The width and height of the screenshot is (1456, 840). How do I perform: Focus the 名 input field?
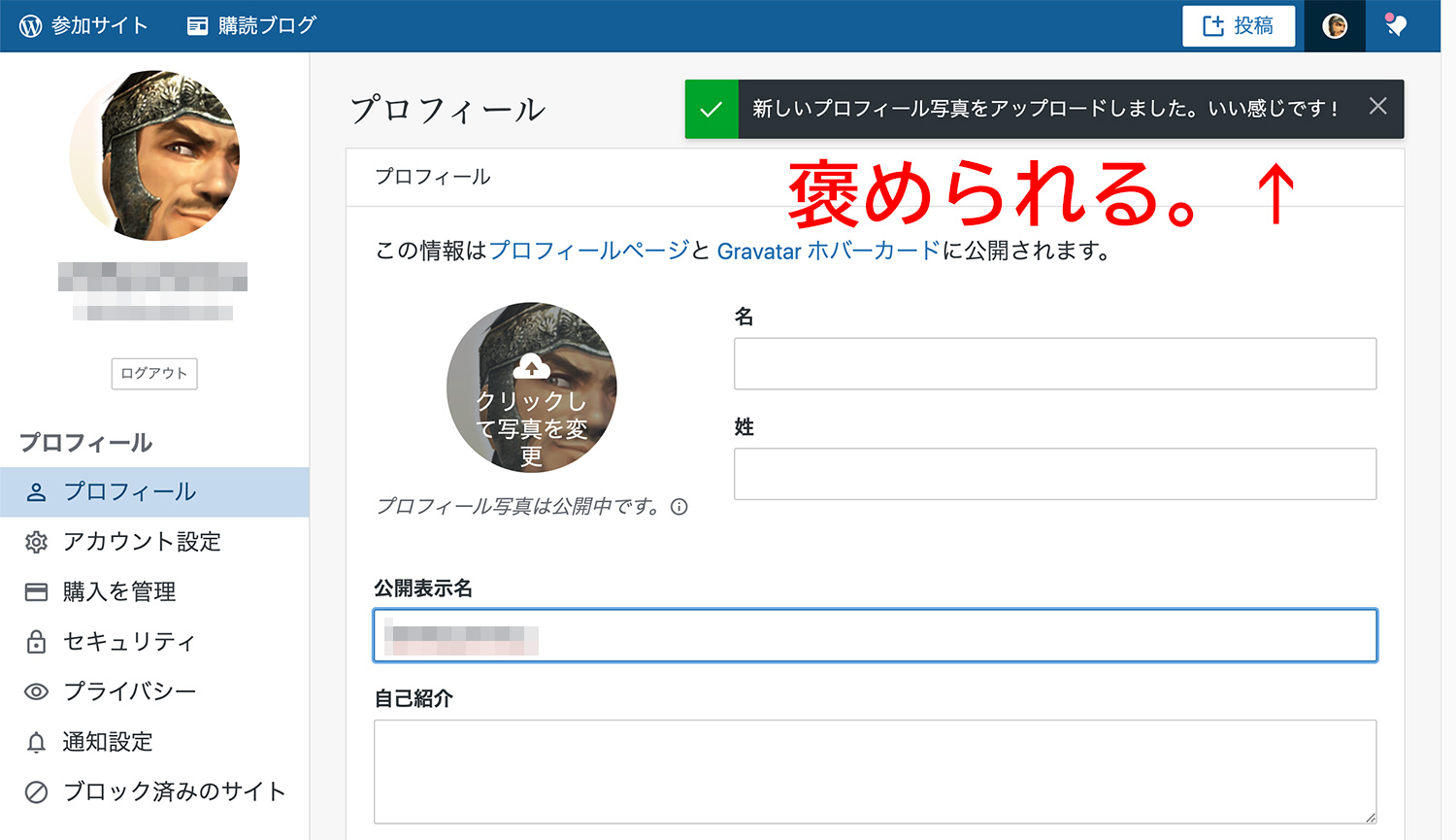pyautogui.click(x=1054, y=364)
